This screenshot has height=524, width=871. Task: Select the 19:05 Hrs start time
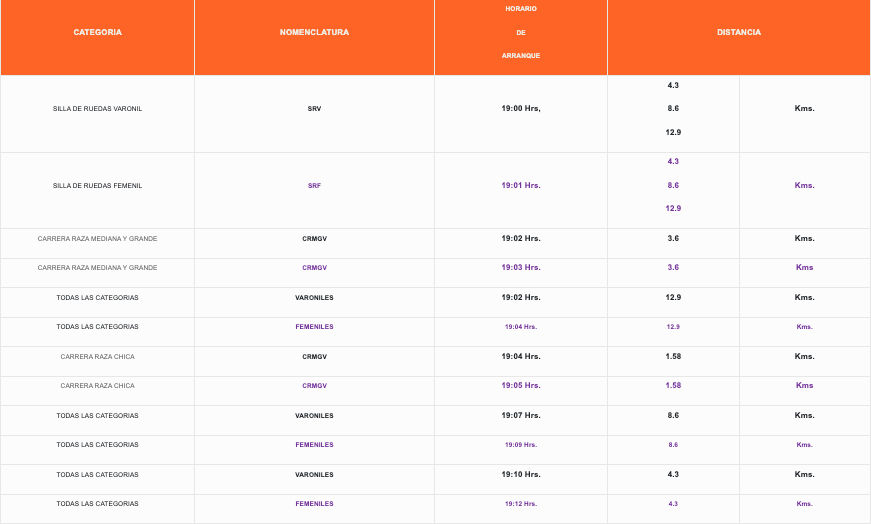coord(520,386)
